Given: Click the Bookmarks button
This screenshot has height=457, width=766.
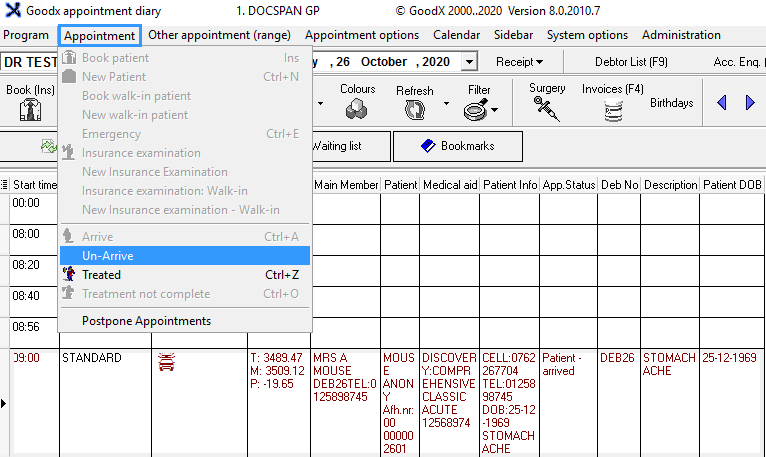Looking at the screenshot, I should (x=458, y=146).
